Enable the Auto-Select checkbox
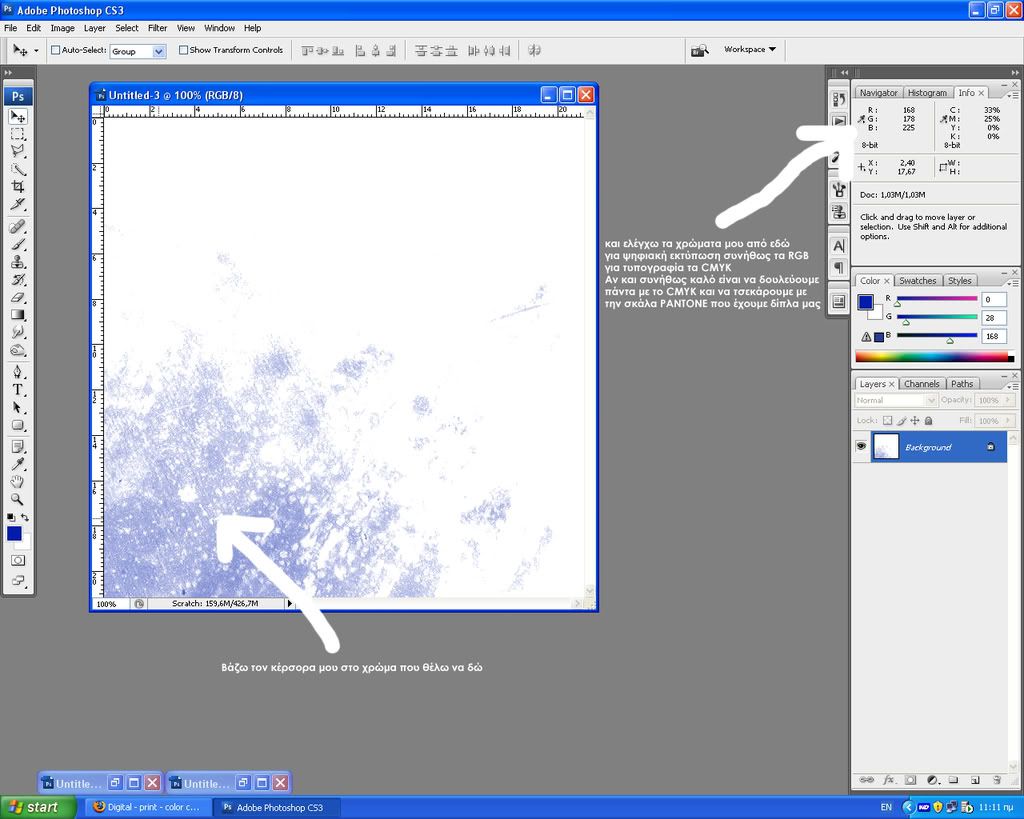1024x819 pixels. coord(55,50)
